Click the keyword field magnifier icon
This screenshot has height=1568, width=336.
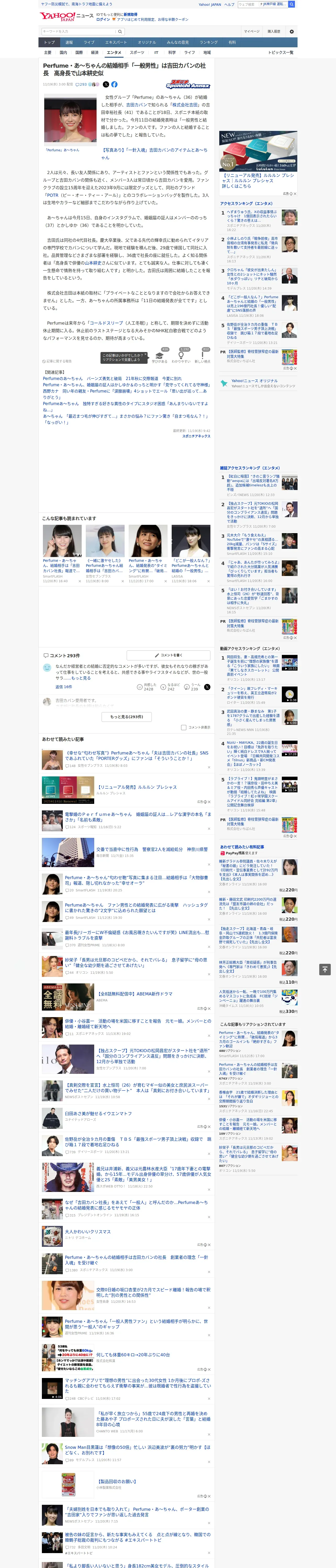(120, 32)
